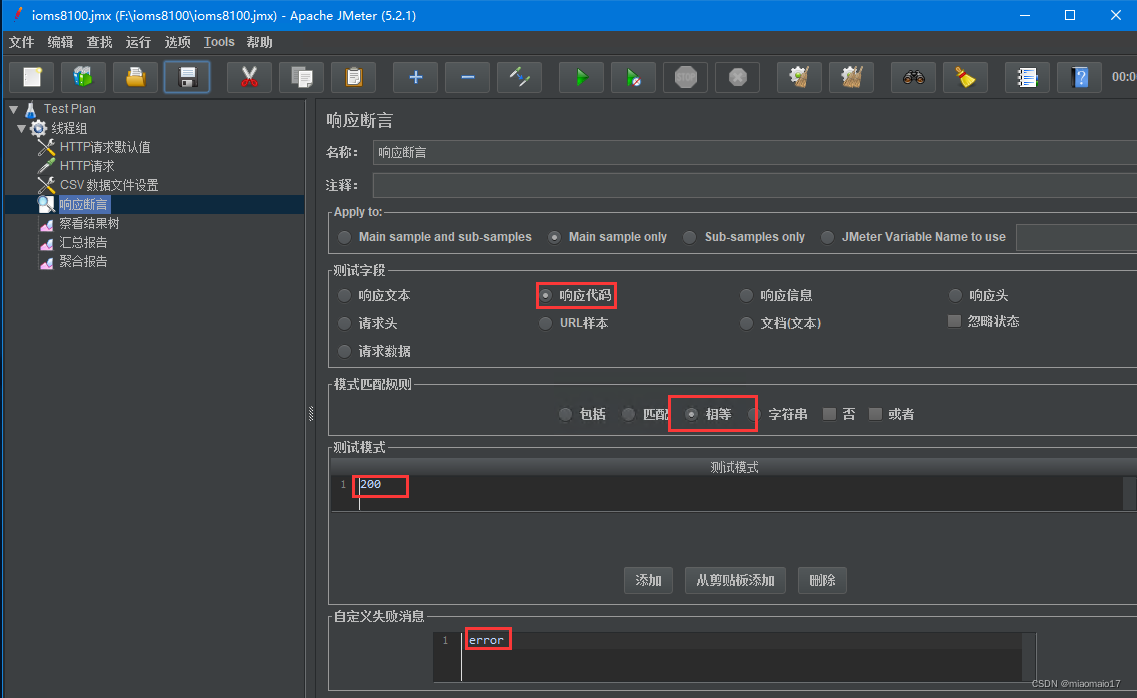The height and width of the screenshot is (698, 1137).
Task: Toggle element enabled state icon
Action: [x=520, y=77]
